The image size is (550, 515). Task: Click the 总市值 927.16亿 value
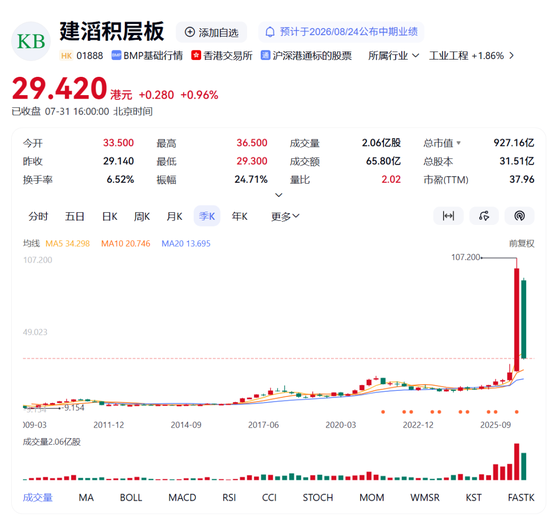(514, 143)
